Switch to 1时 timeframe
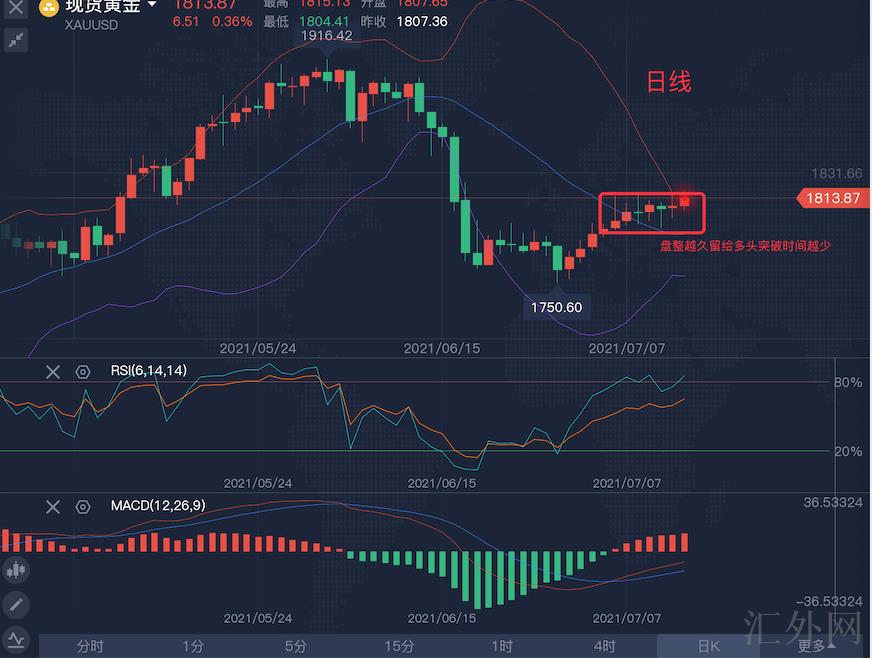 pos(502,646)
